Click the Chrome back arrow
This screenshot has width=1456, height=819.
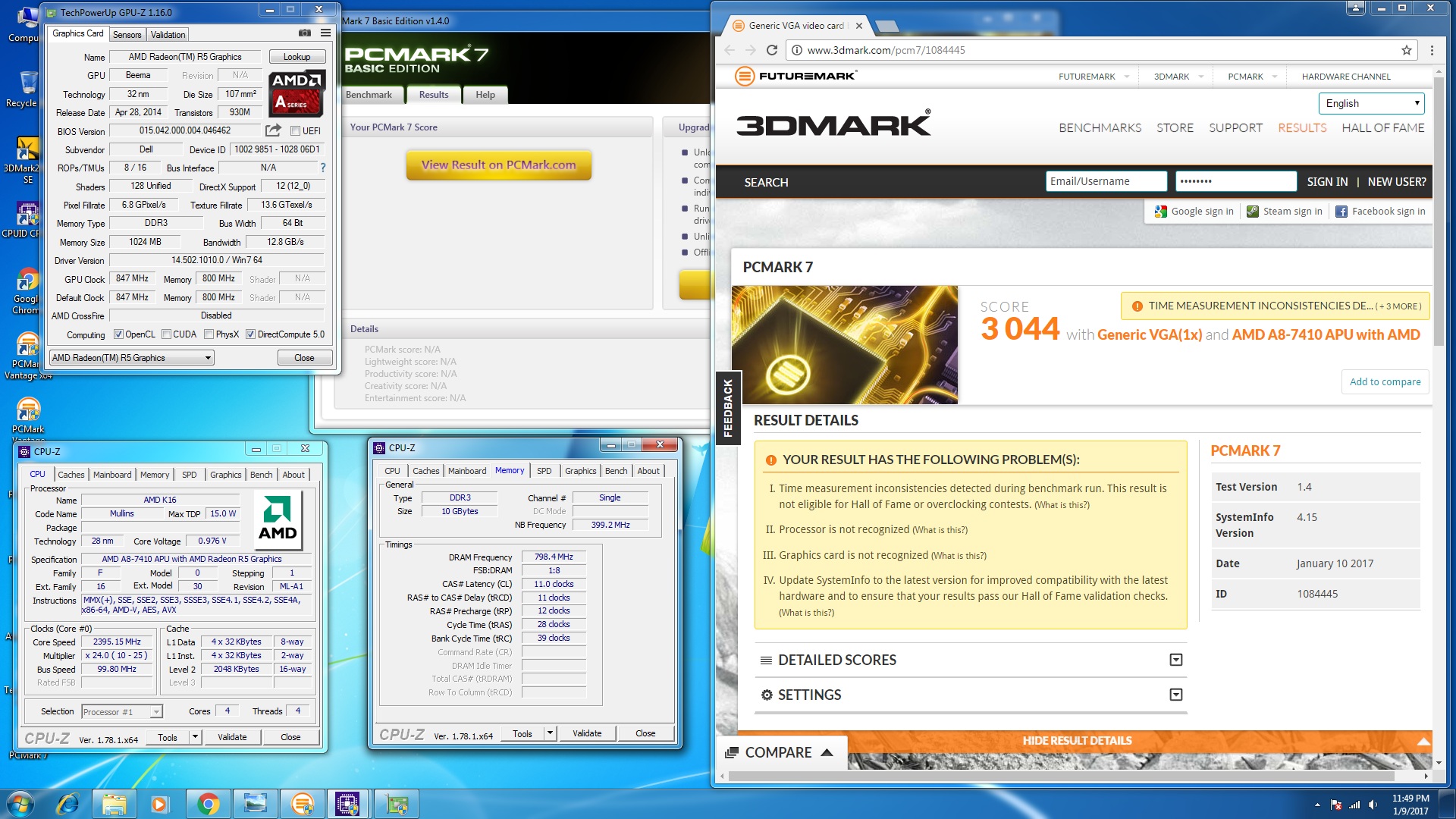(730, 50)
